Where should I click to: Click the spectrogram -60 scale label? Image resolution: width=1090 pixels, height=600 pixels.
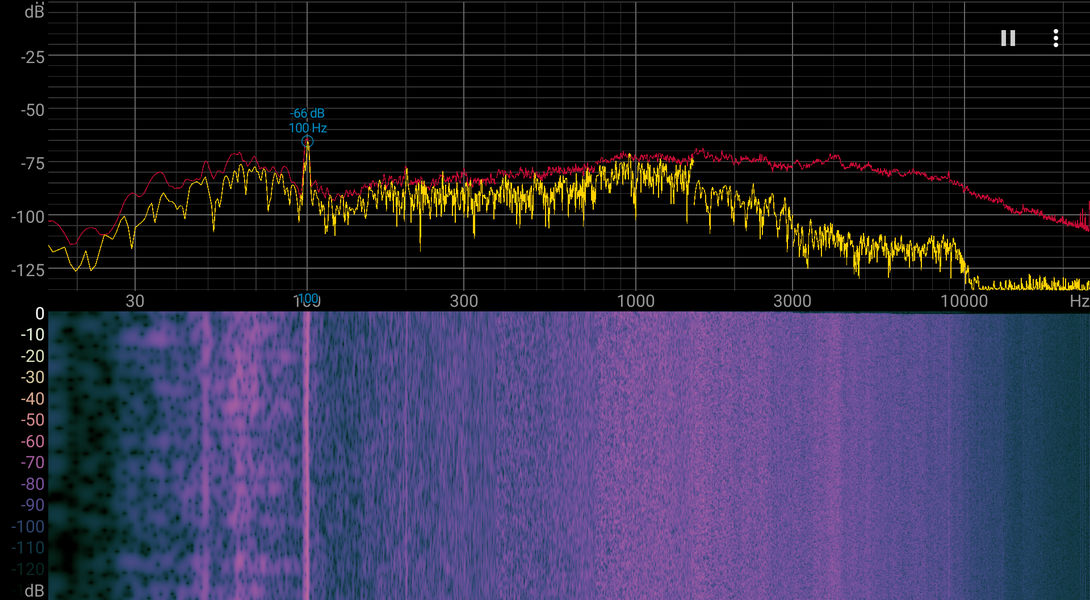click(32, 441)
